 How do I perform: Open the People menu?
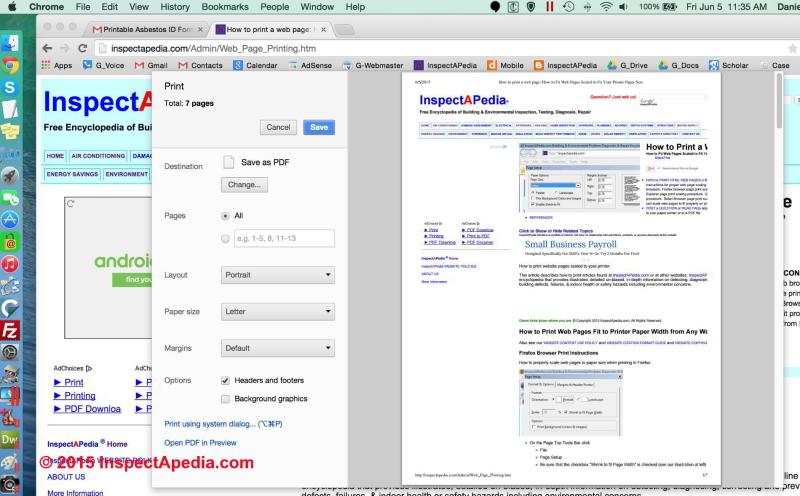coord(274,7)
